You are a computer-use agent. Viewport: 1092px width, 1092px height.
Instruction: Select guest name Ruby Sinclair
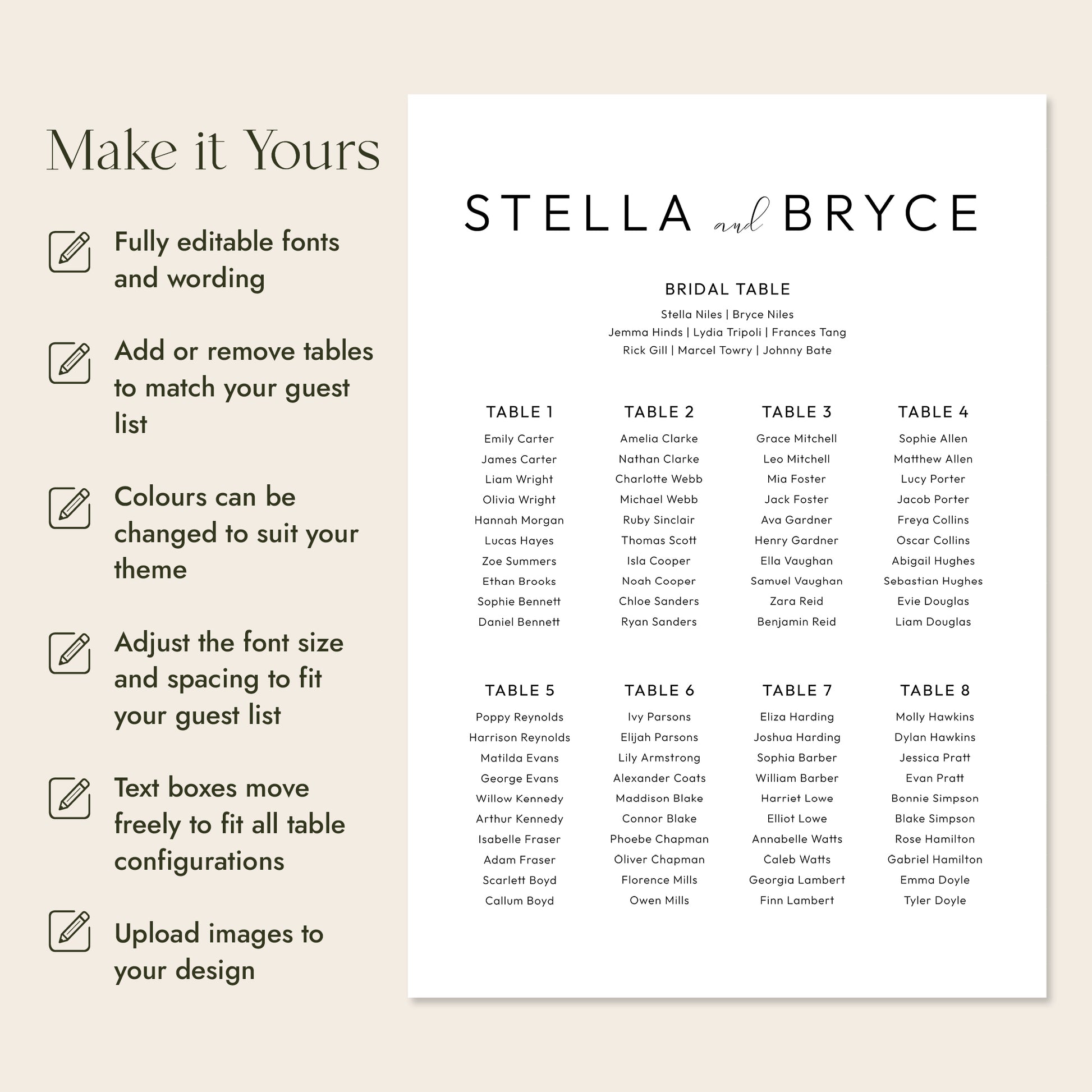tap(658, 520)
